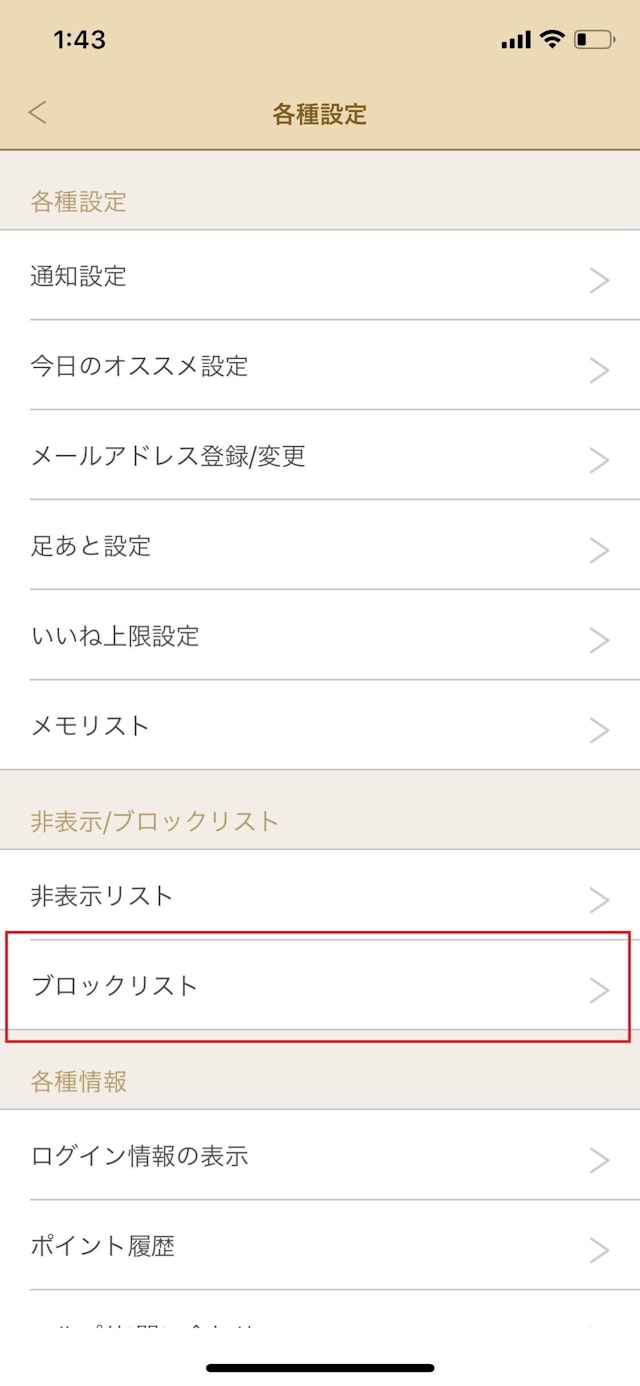Open ブロックリスト entry
The height and width of the screenshot is (1386, 640).
click(115, 986)
